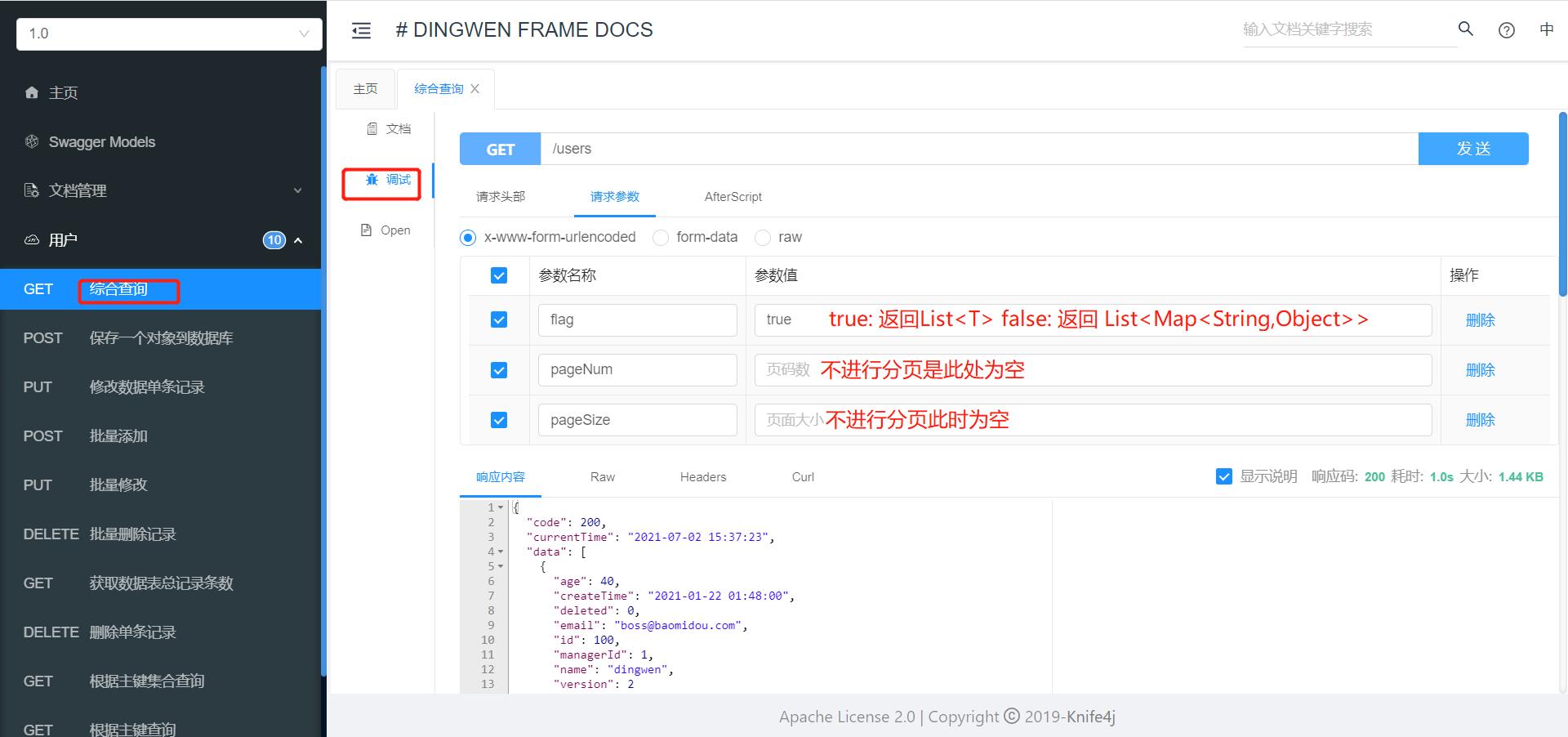Show the 响应内容 response tab

(501, 477)
